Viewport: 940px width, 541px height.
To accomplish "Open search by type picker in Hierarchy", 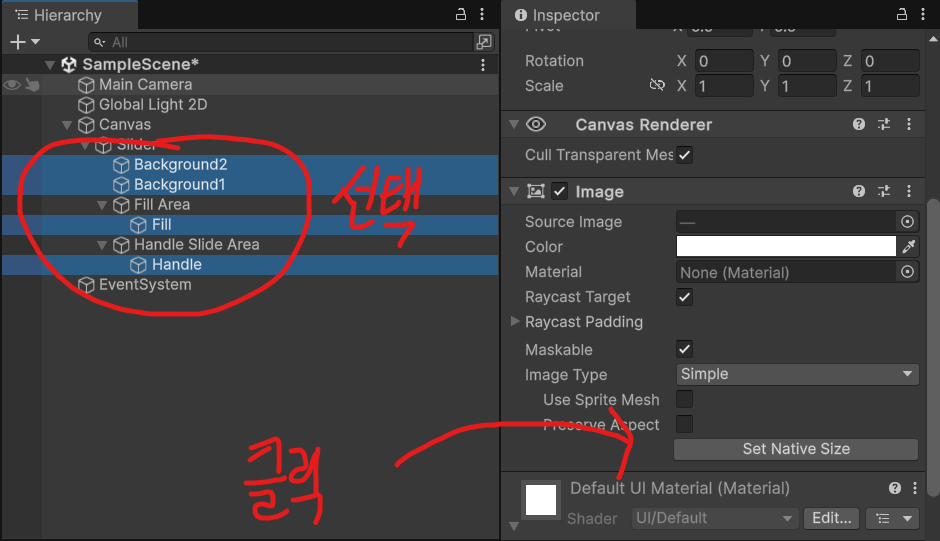I will pyautogui.click(x=484, y=42).
